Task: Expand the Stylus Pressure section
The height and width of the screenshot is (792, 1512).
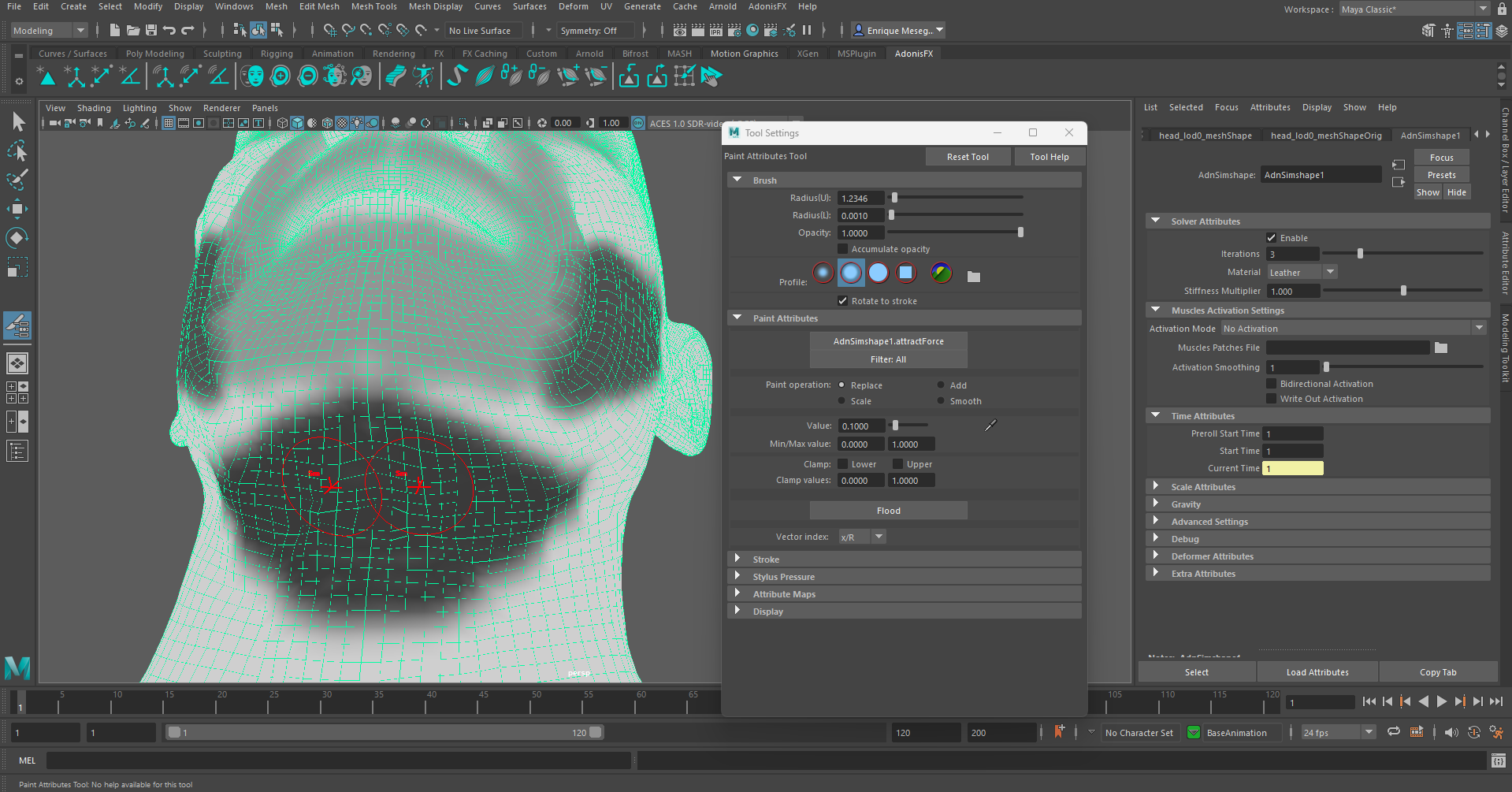Action: [904, 577]
